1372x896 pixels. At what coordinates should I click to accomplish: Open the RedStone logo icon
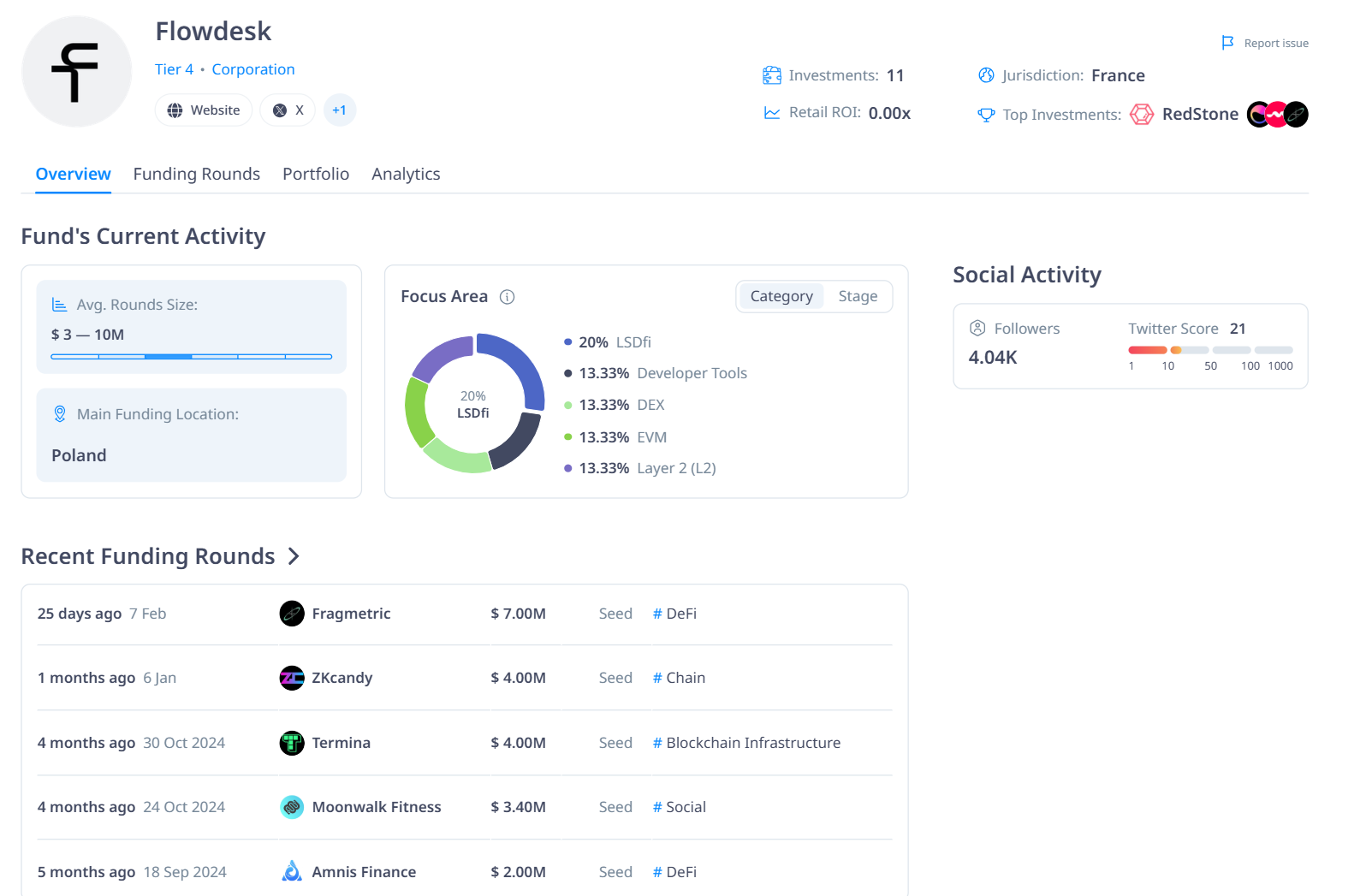pos(1142,115)
